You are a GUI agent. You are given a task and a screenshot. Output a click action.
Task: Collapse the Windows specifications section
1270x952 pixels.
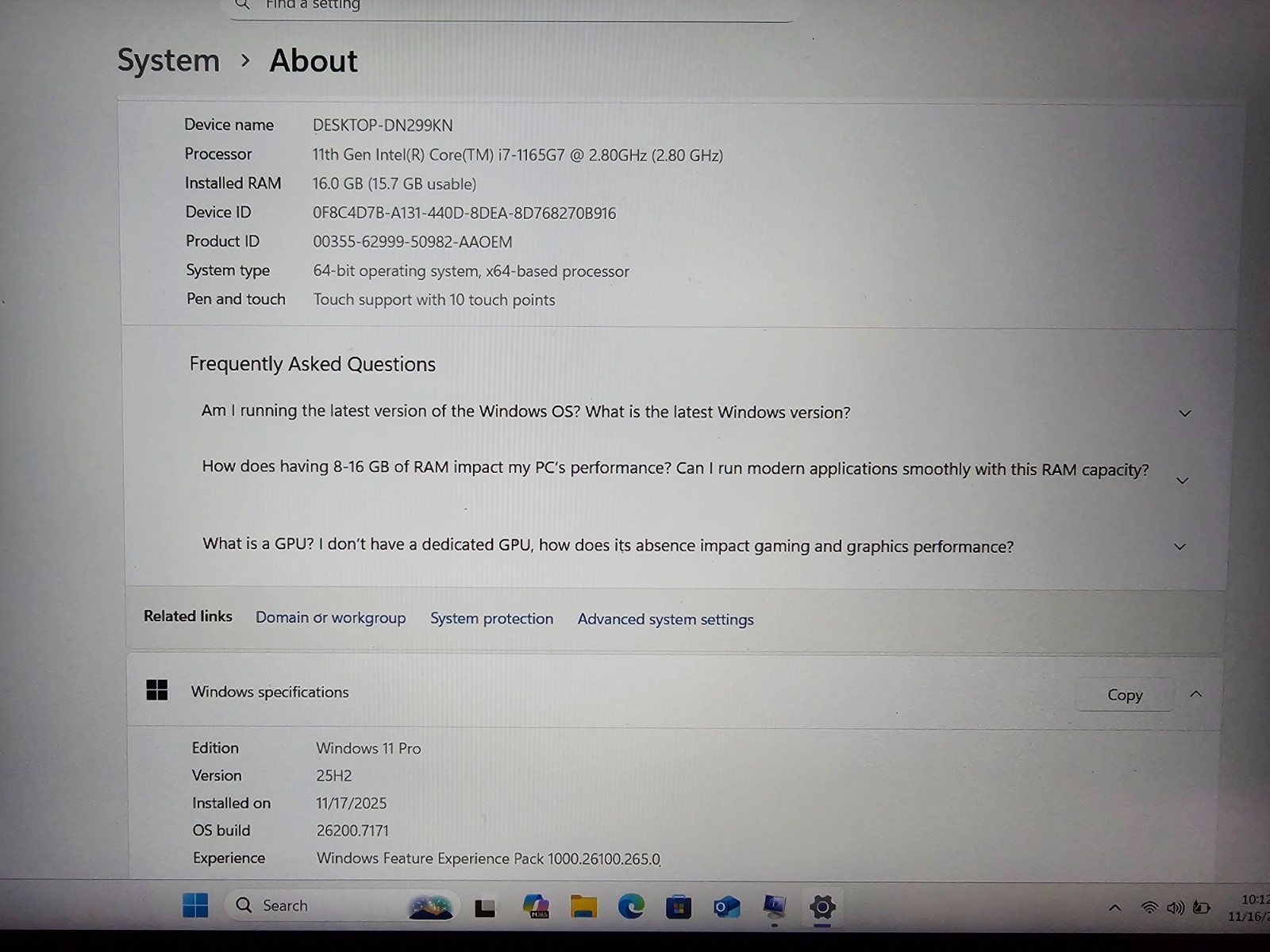(x=1196, y=694)
